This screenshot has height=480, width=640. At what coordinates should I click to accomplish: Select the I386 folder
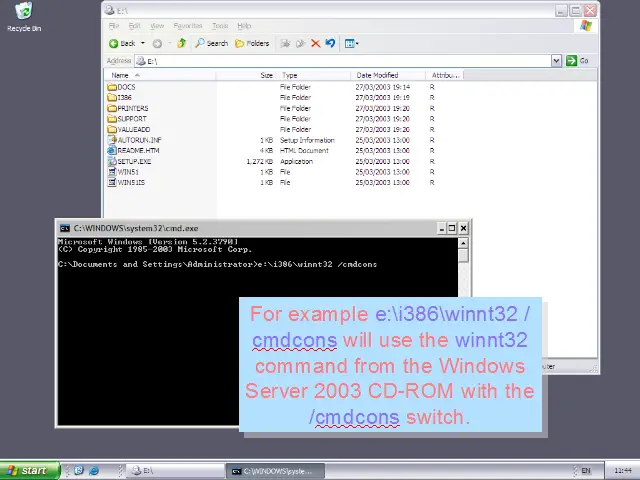124,98
